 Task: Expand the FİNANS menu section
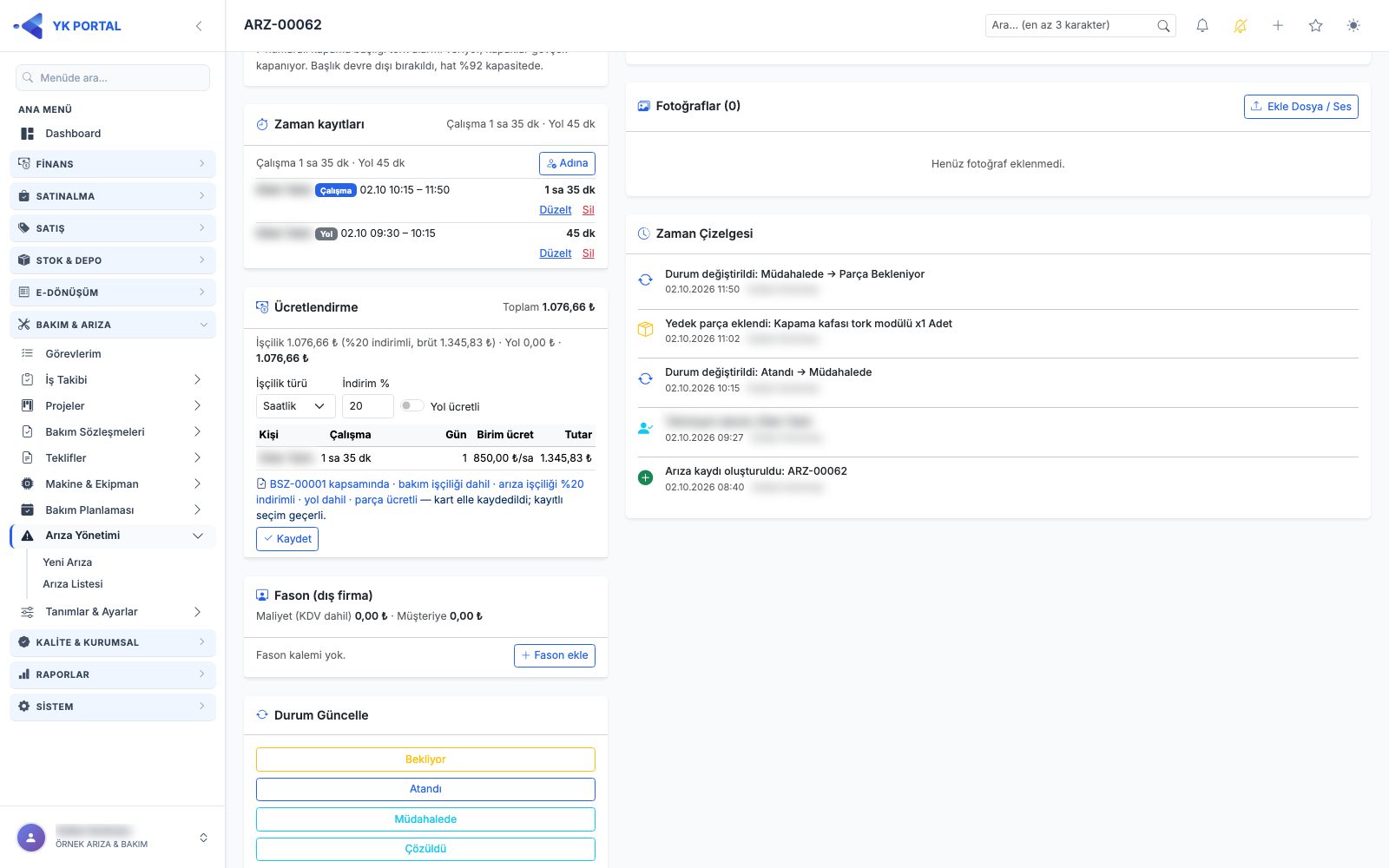click(x=113, y=164)
